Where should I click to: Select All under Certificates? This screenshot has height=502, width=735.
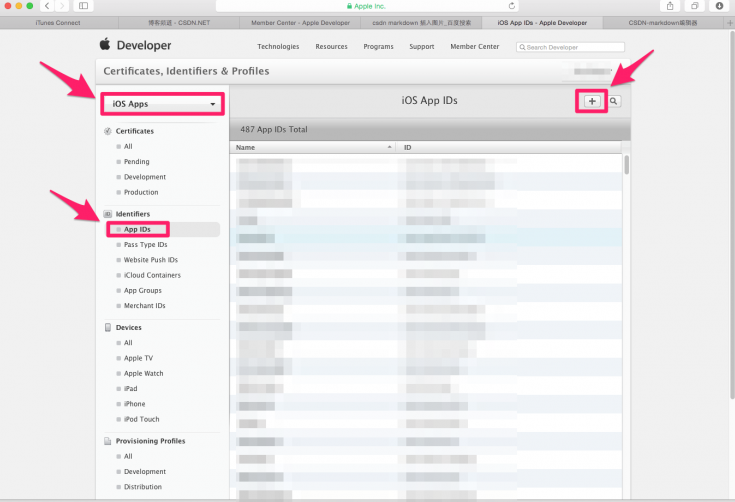[x=128, y=146]
